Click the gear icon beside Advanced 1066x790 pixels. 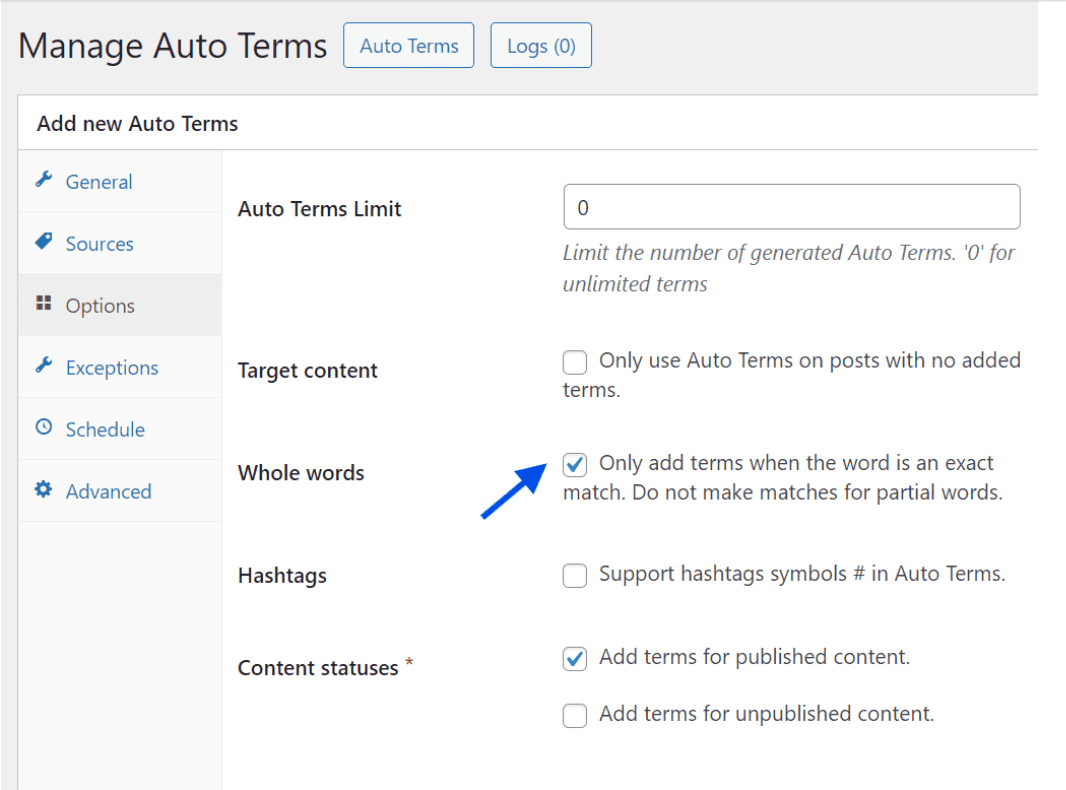click(x=44, y=489)
